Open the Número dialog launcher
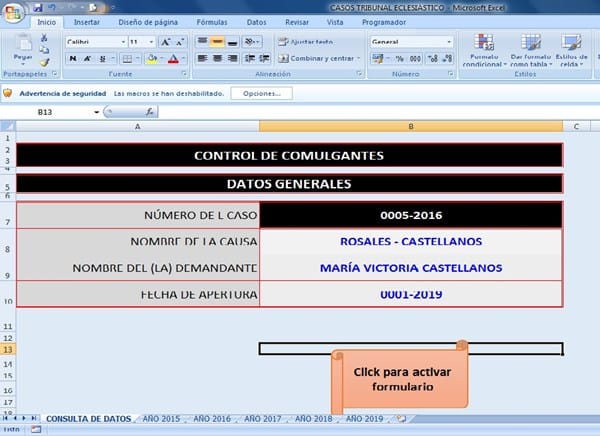Image resolution: width=600 pixels, height=436 pixels. 450,73
